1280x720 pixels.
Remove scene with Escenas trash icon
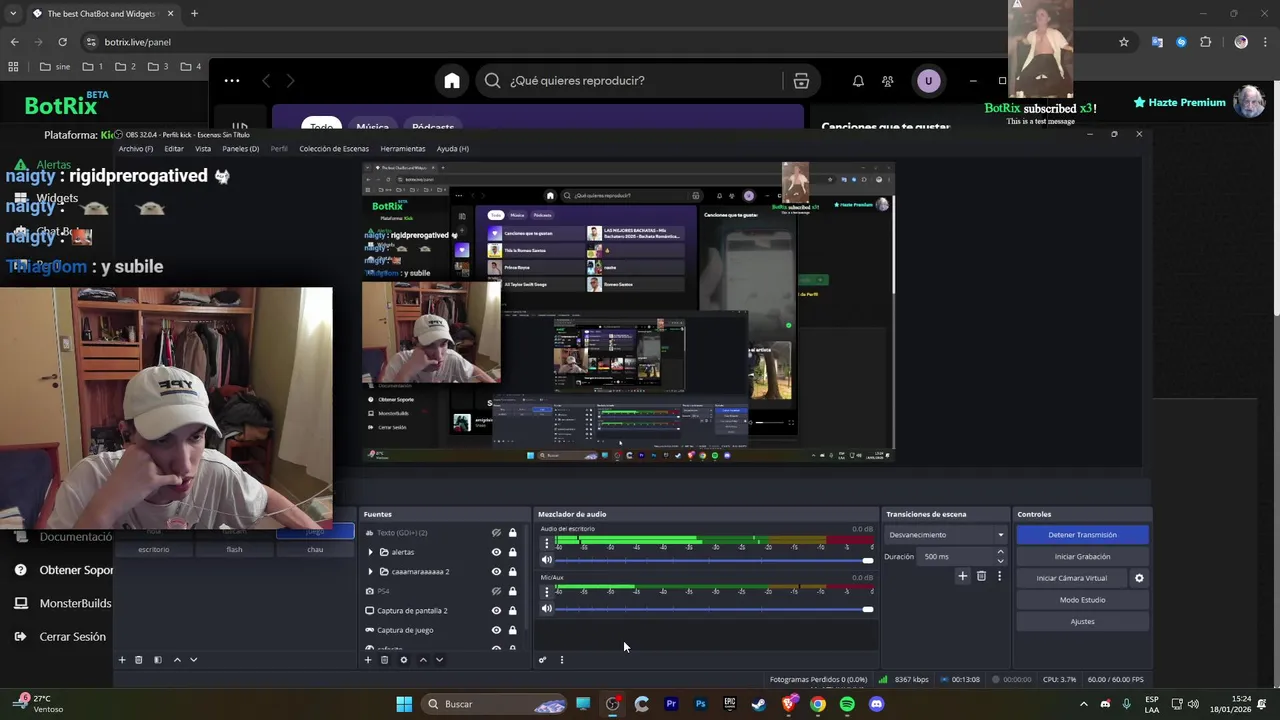point(139,660)
